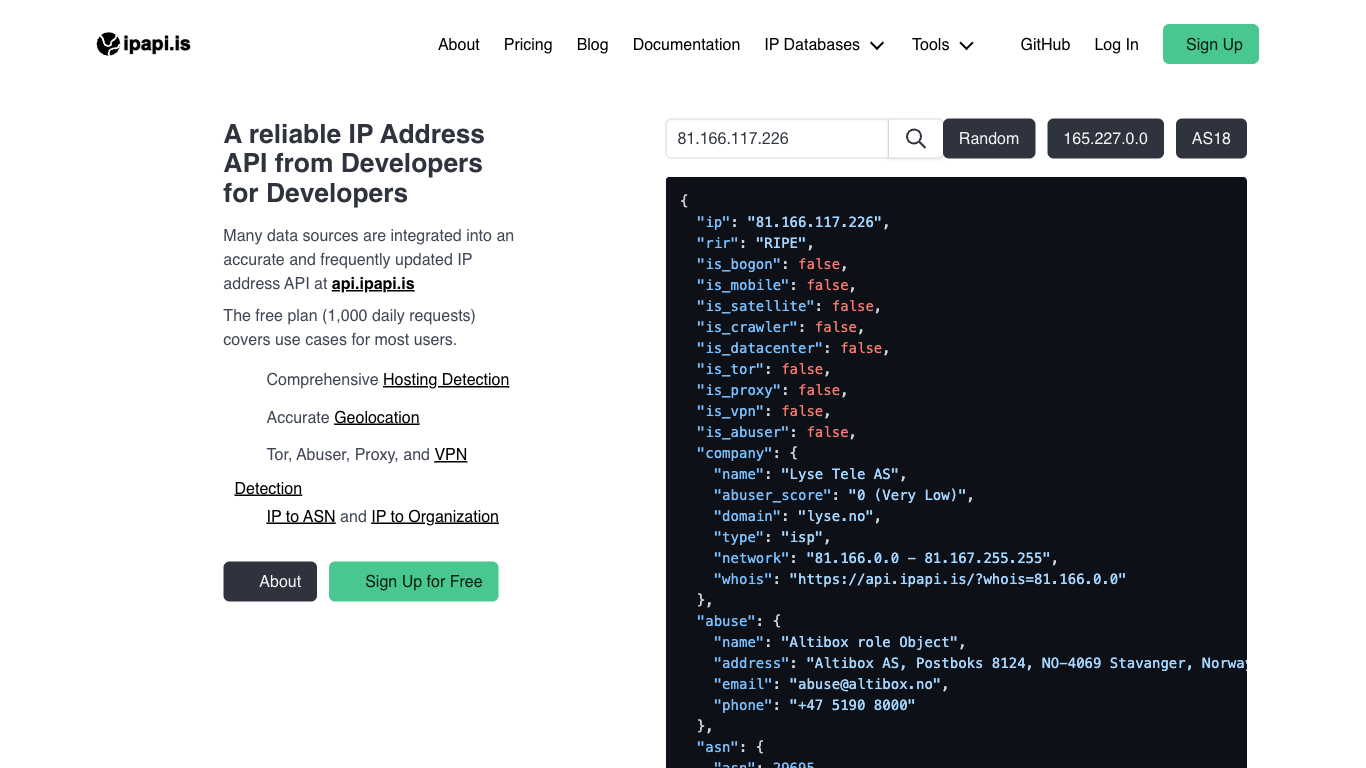Click the "is_tor": false line

tap(763, 369)
